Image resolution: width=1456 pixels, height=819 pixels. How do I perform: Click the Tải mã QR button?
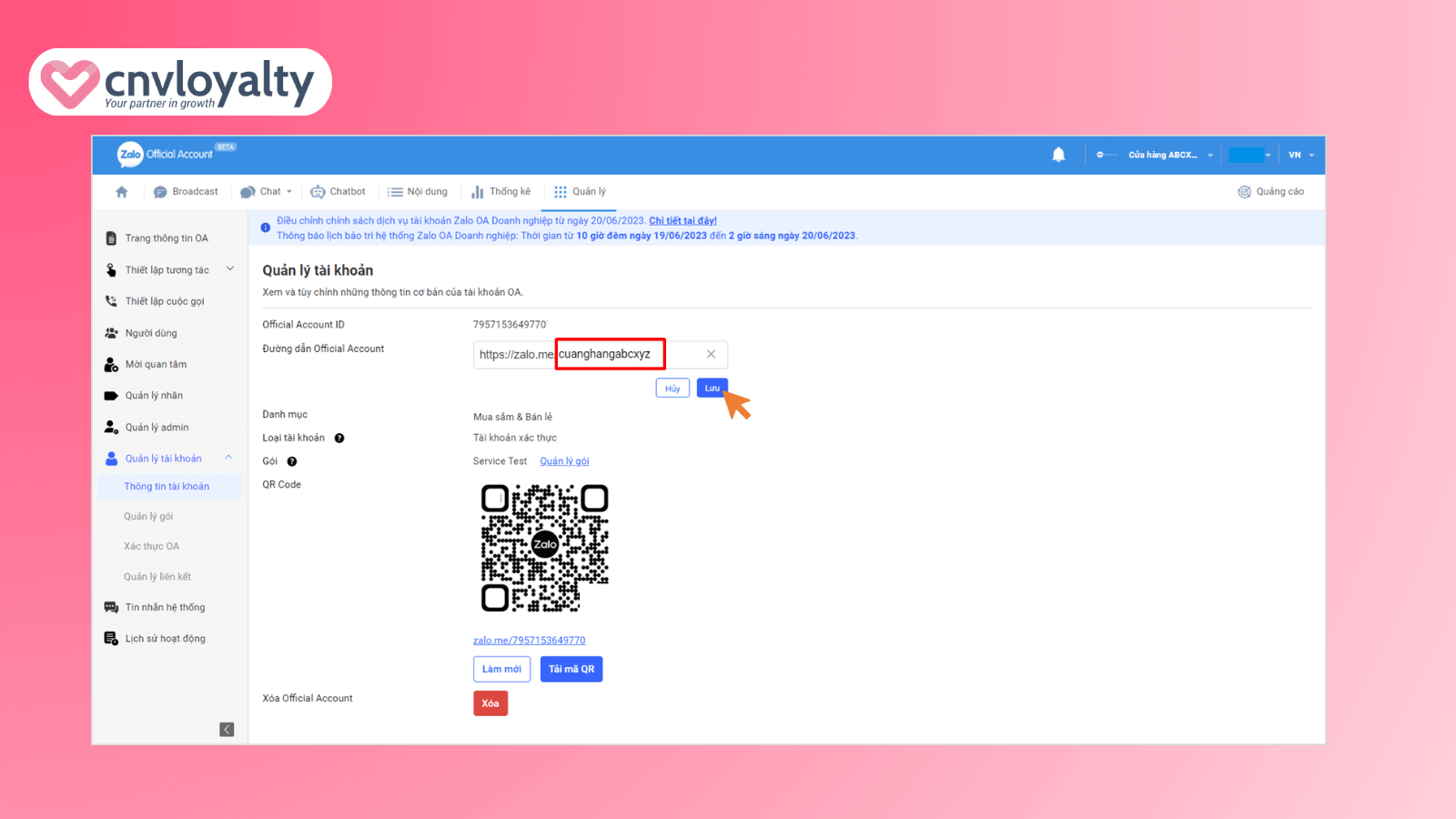[x=571, y=669]
